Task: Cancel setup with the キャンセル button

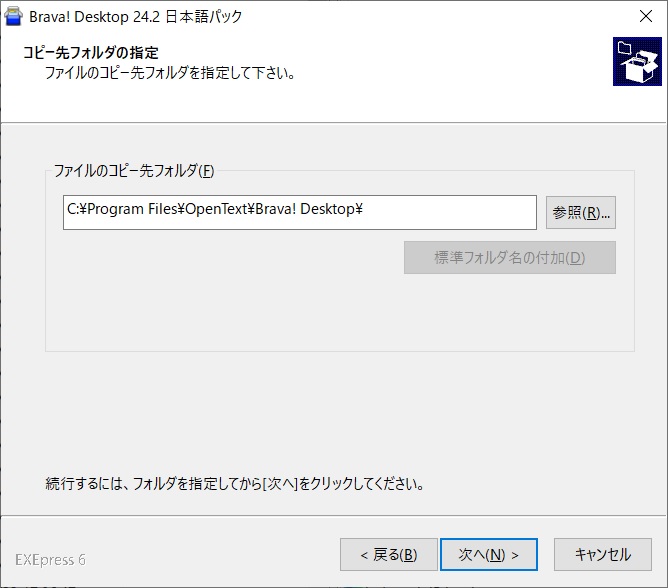Action: [603, 554]
